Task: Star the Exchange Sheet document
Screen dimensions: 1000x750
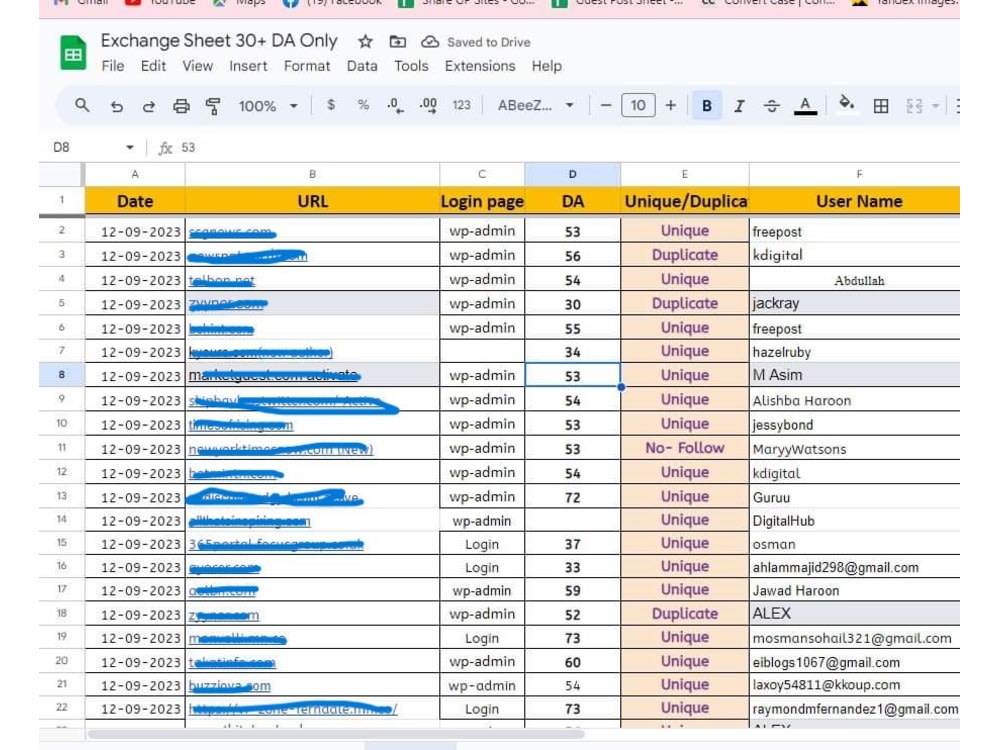Action: pyautogui.click(x=365, y=42)
